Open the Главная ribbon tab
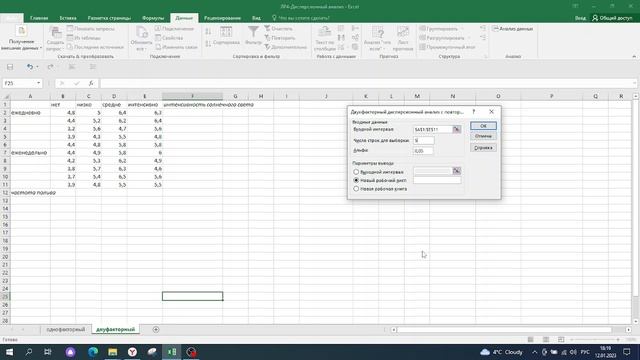Screen dimensions: 640x360 coord(39,18)
